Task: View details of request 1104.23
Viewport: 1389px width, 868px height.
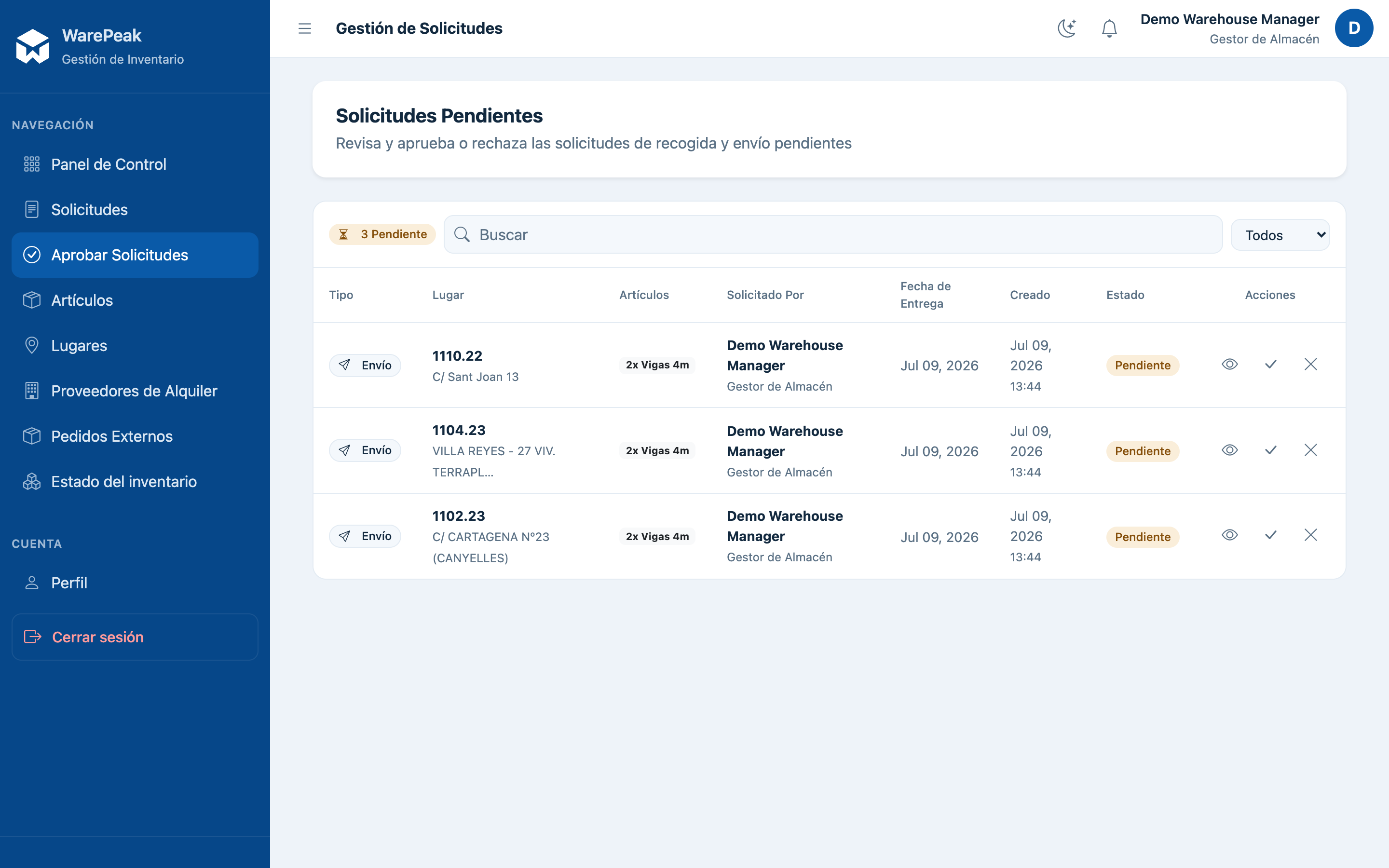Action: (x=1229, y=450)
